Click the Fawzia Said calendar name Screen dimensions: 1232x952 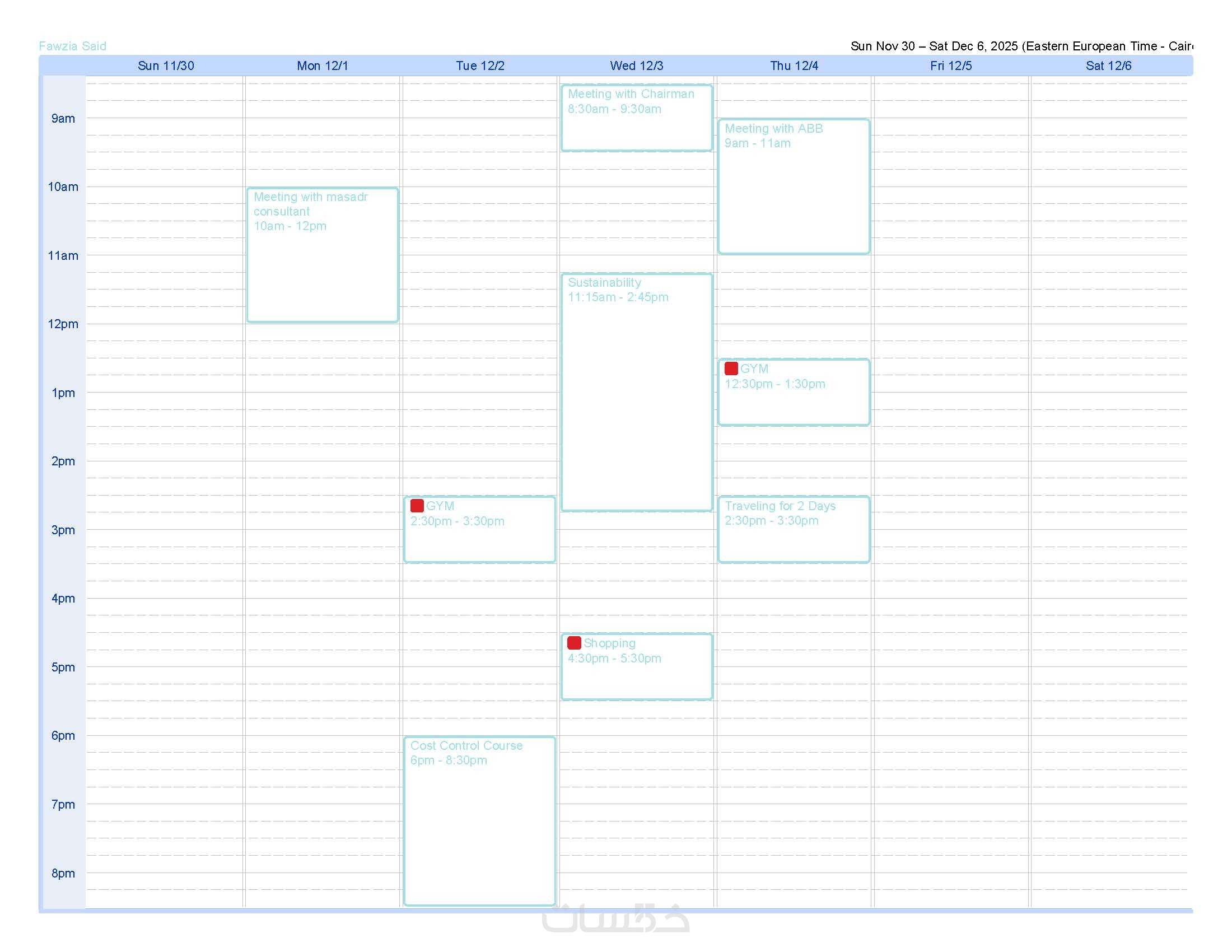72,46
